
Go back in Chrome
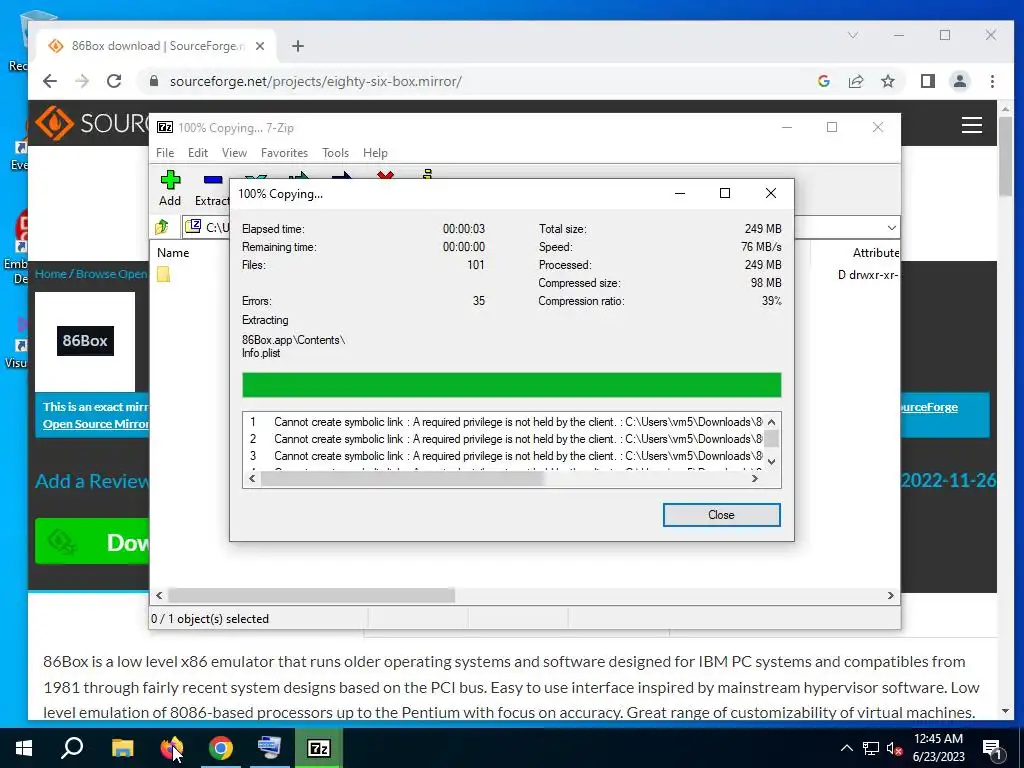pos(50,81)
